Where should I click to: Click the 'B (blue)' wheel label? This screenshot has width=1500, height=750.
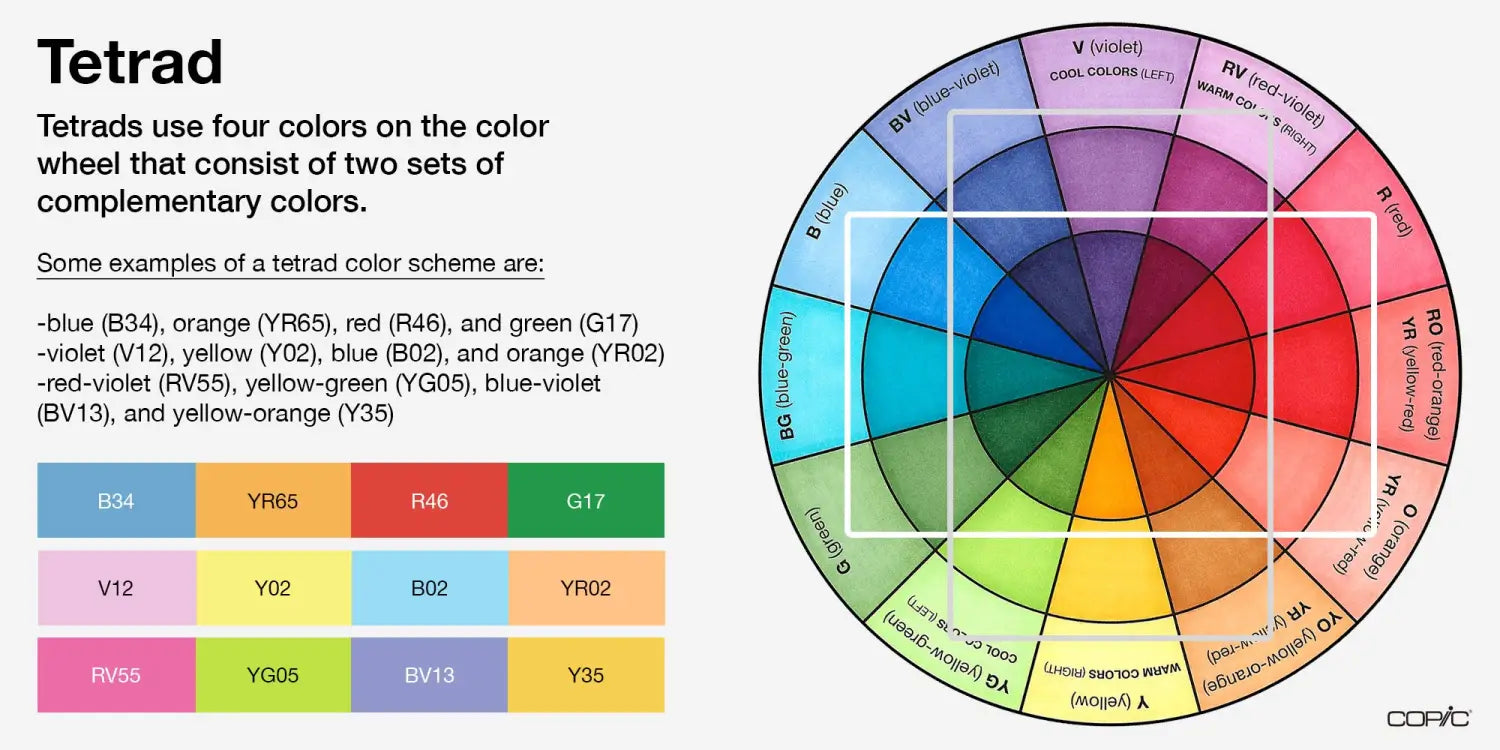point(826,211)
